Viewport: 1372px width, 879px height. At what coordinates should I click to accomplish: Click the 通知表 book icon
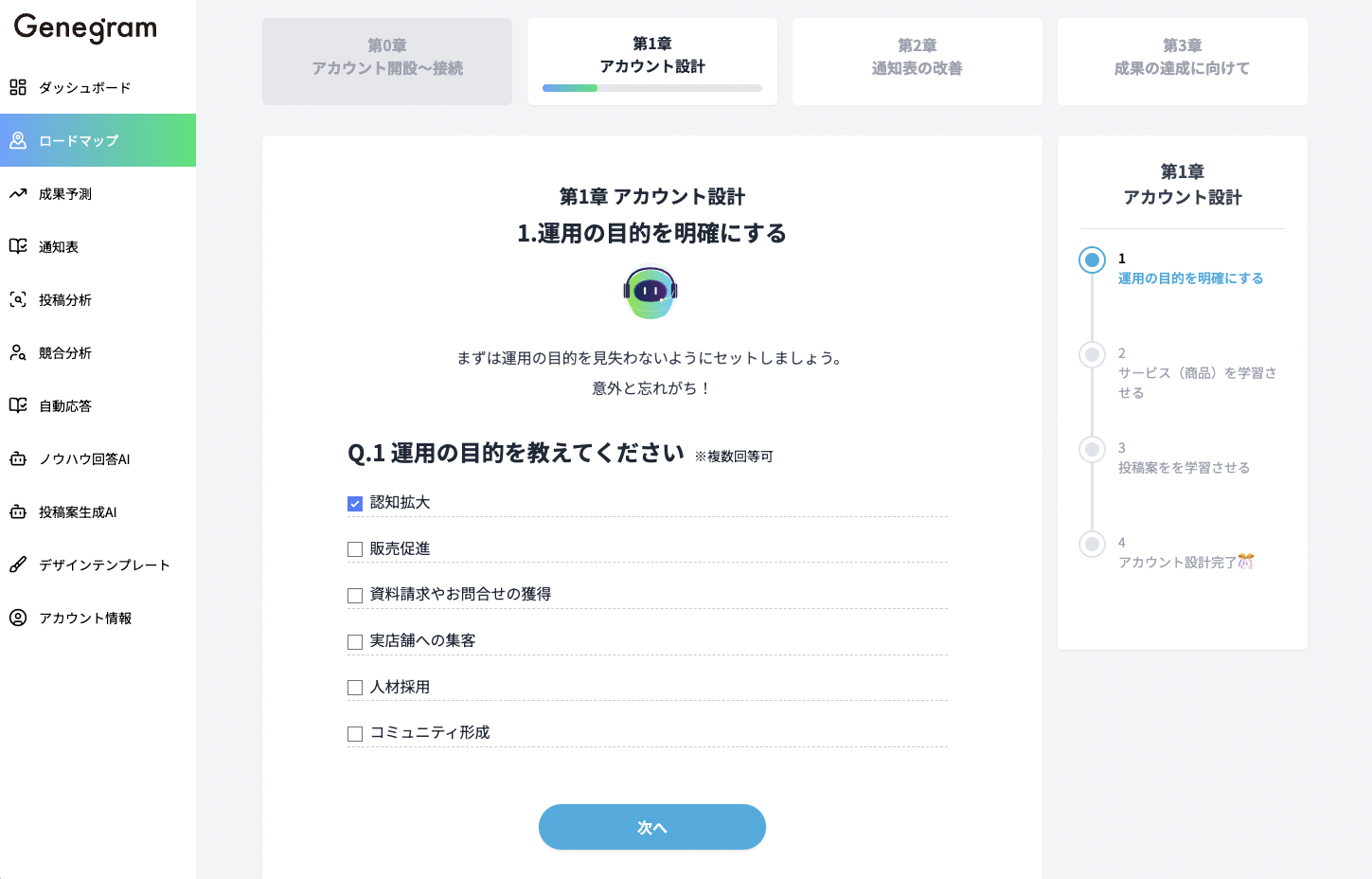click(x=18, y=246)
